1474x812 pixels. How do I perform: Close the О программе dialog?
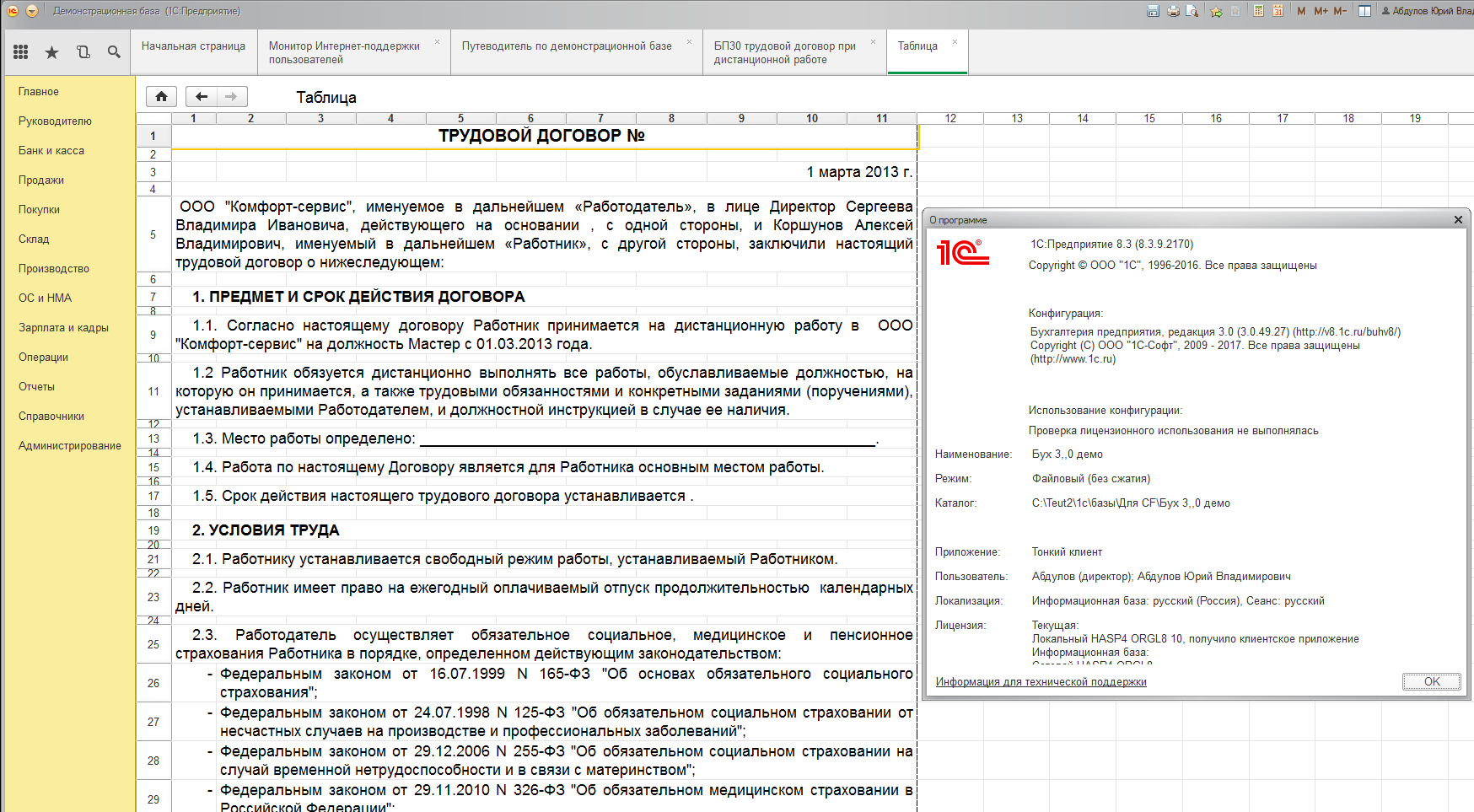[x=1458, y=220]
